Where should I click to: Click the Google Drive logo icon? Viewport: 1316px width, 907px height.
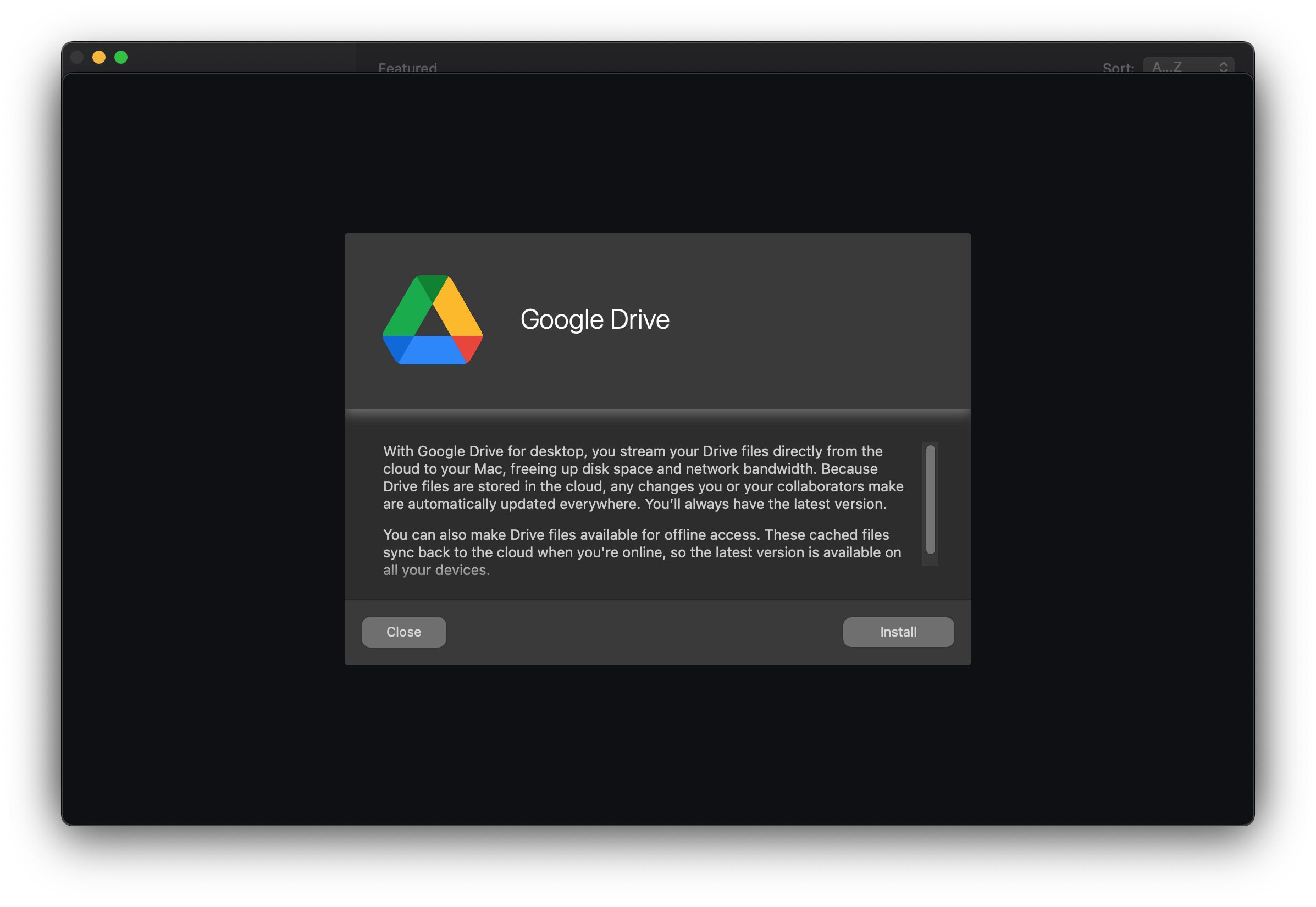pyautogui.click(x=433, y=320)
